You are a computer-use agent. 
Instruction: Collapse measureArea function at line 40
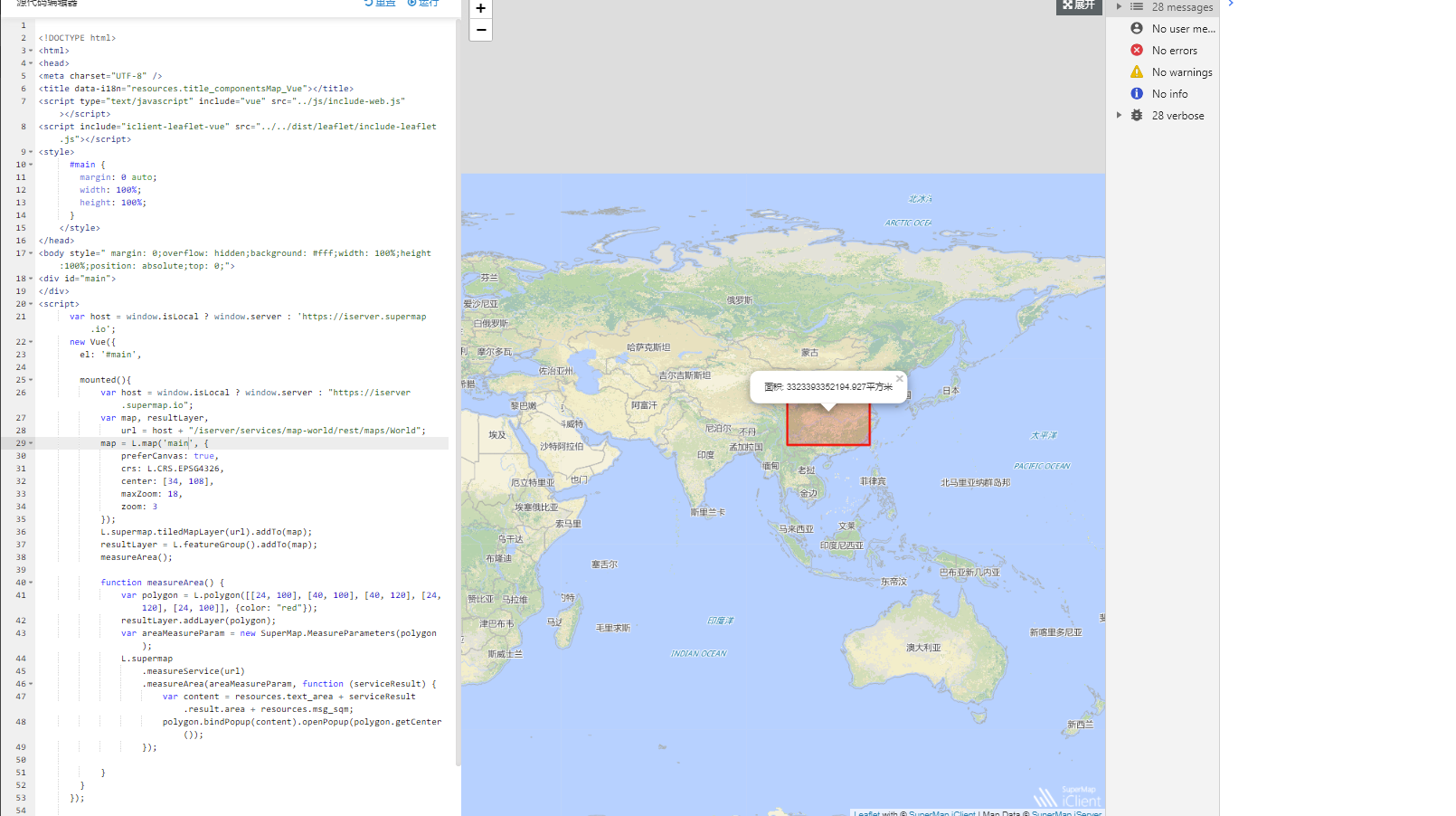tap(31, 583)
